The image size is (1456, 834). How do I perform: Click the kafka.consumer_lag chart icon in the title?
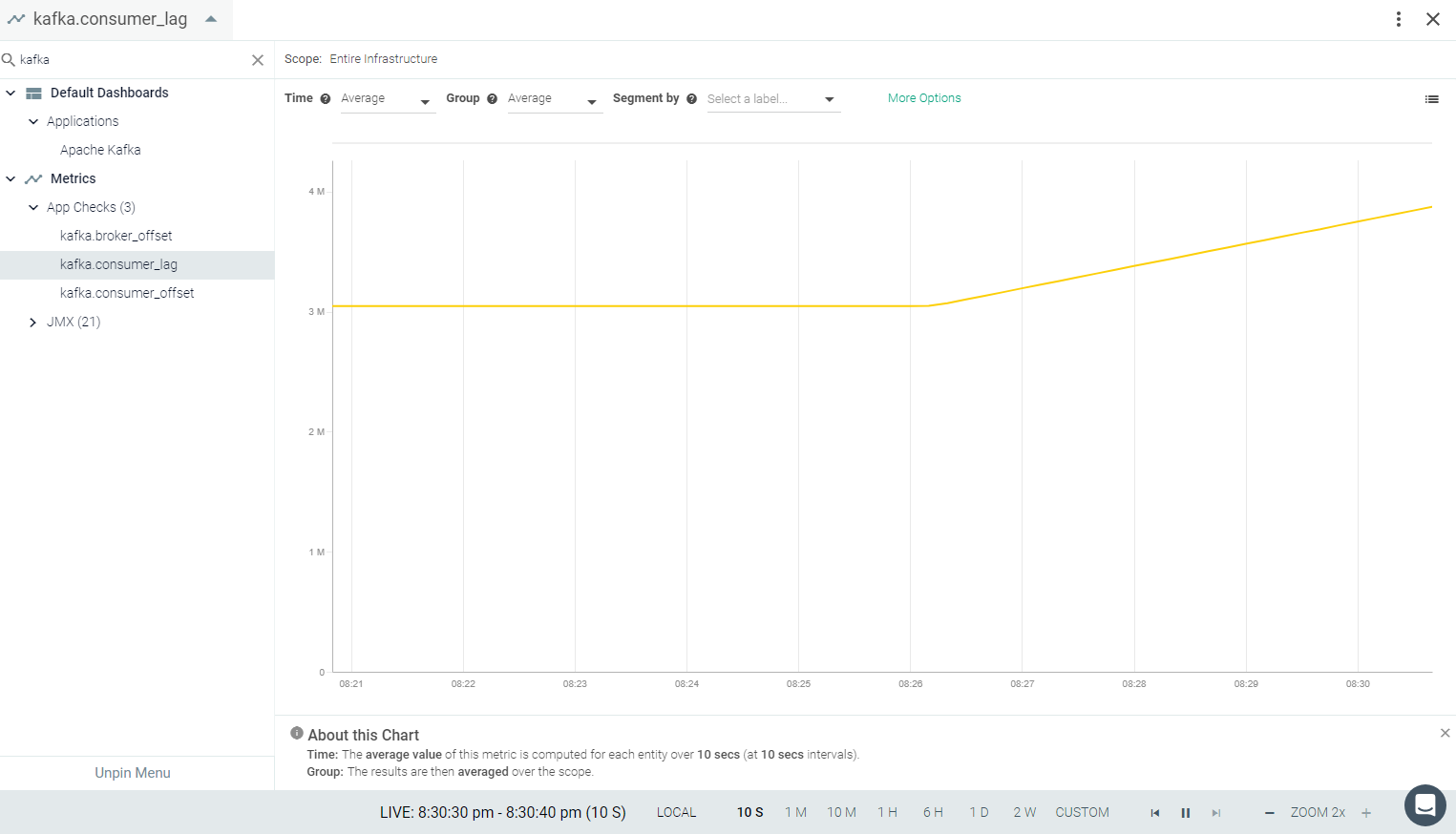(16, 19)
